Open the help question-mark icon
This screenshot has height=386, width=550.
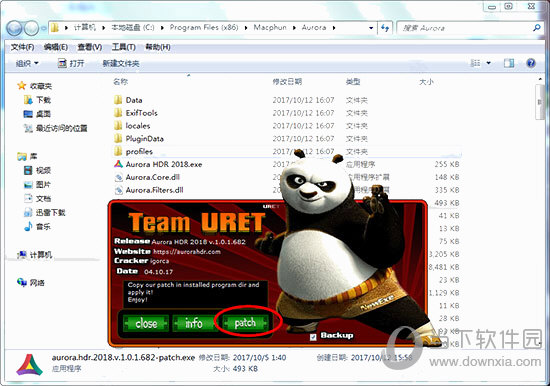531,63
